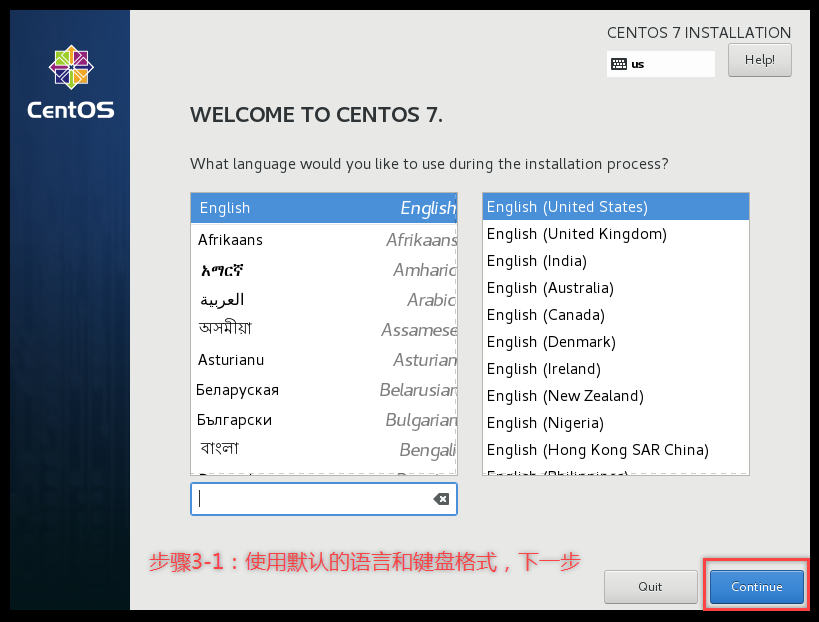
Task: Click the Continue button
Action: [x=756, y=586]
